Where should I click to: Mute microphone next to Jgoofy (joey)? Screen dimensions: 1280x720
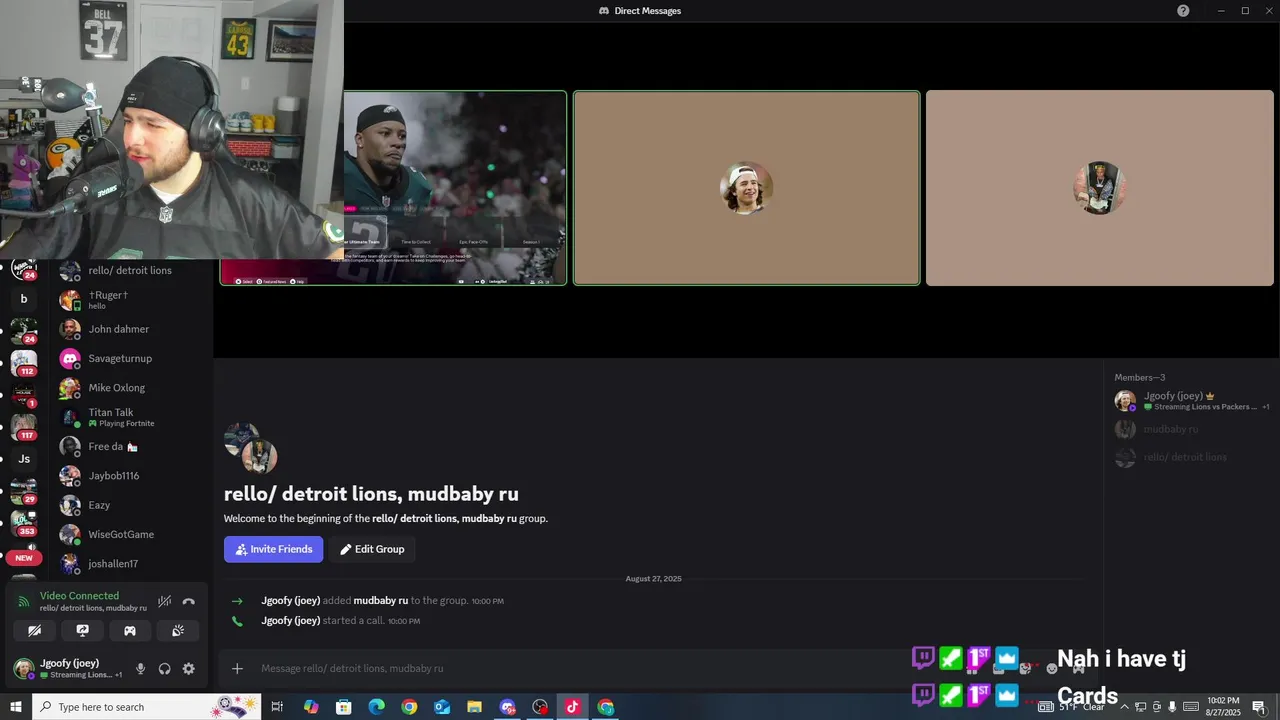coord(141,669)
